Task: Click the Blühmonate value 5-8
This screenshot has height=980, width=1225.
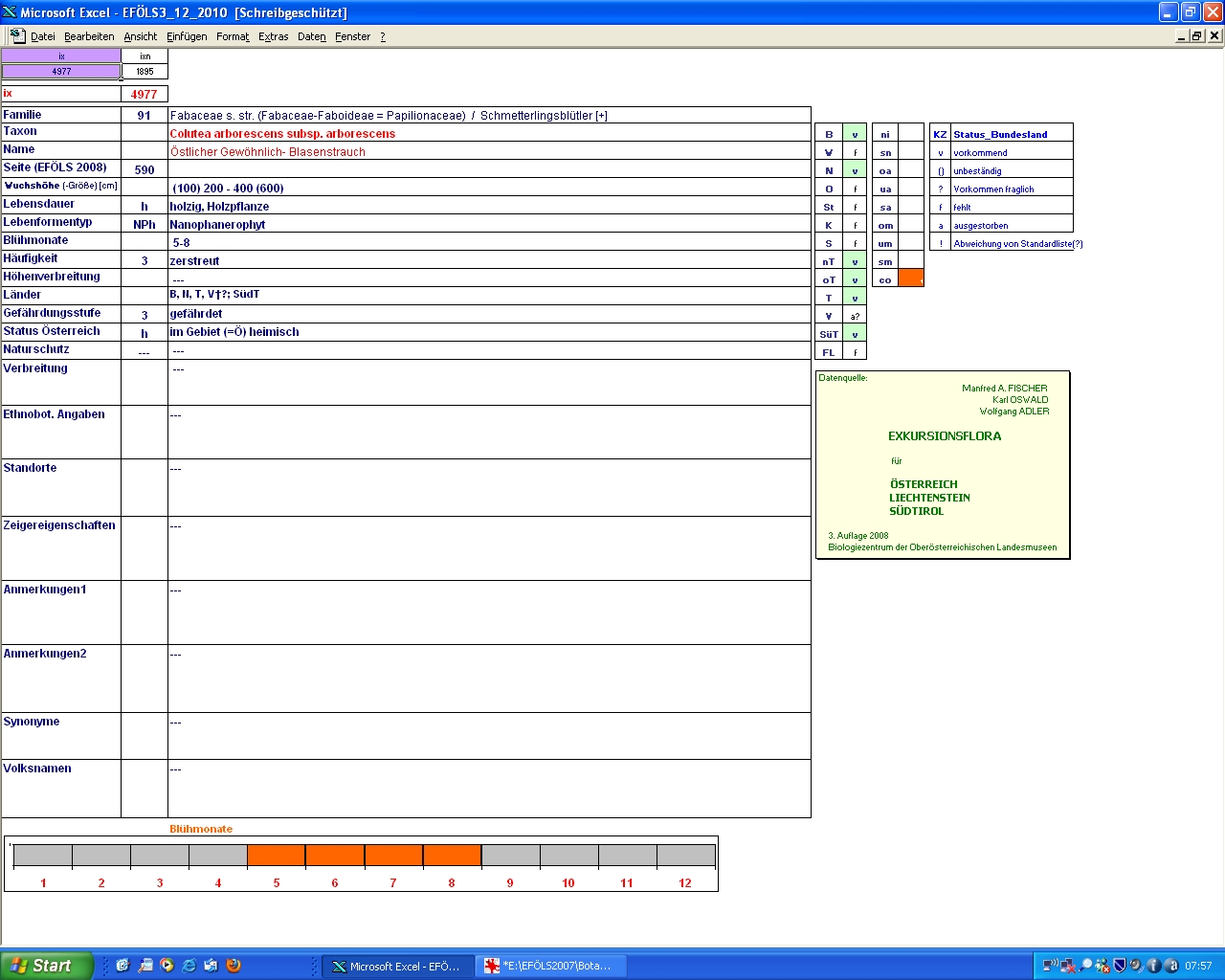Action: 182,243
